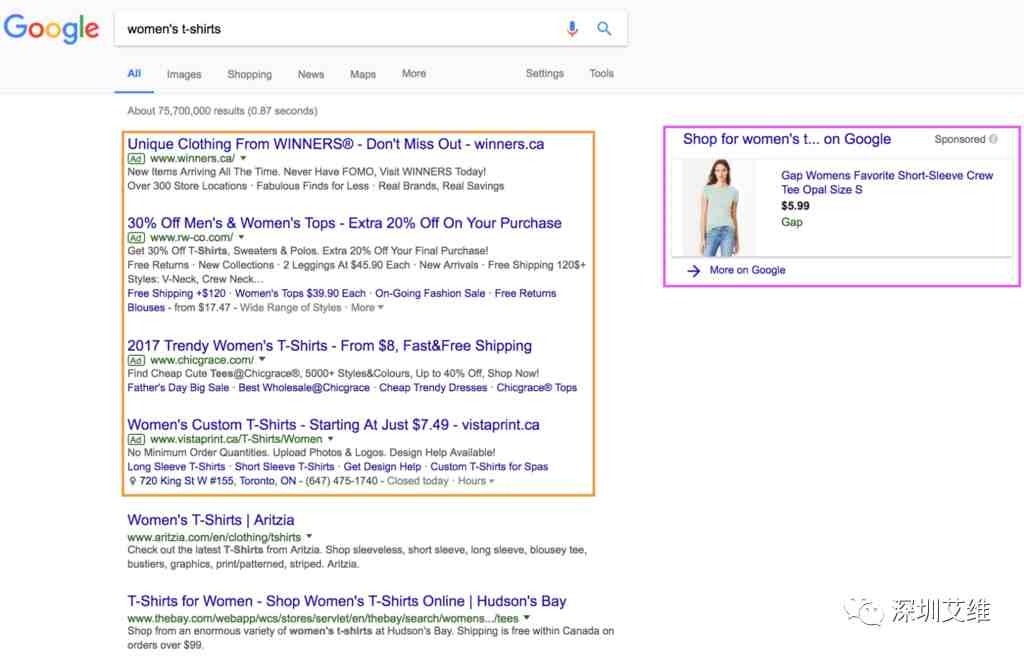Click the Free Returns sitelink in blue
The height and width of the screenshot is (656, 1024).
526,293
